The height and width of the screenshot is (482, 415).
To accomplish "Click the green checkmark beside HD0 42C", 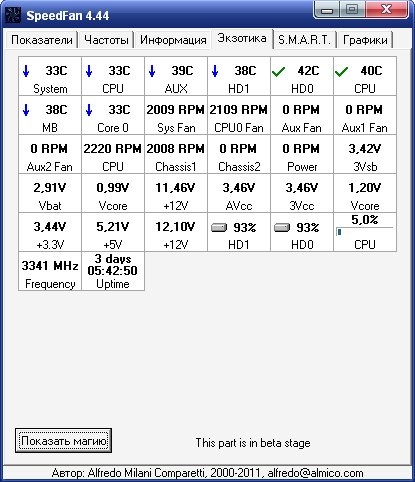I will (278, 72).
